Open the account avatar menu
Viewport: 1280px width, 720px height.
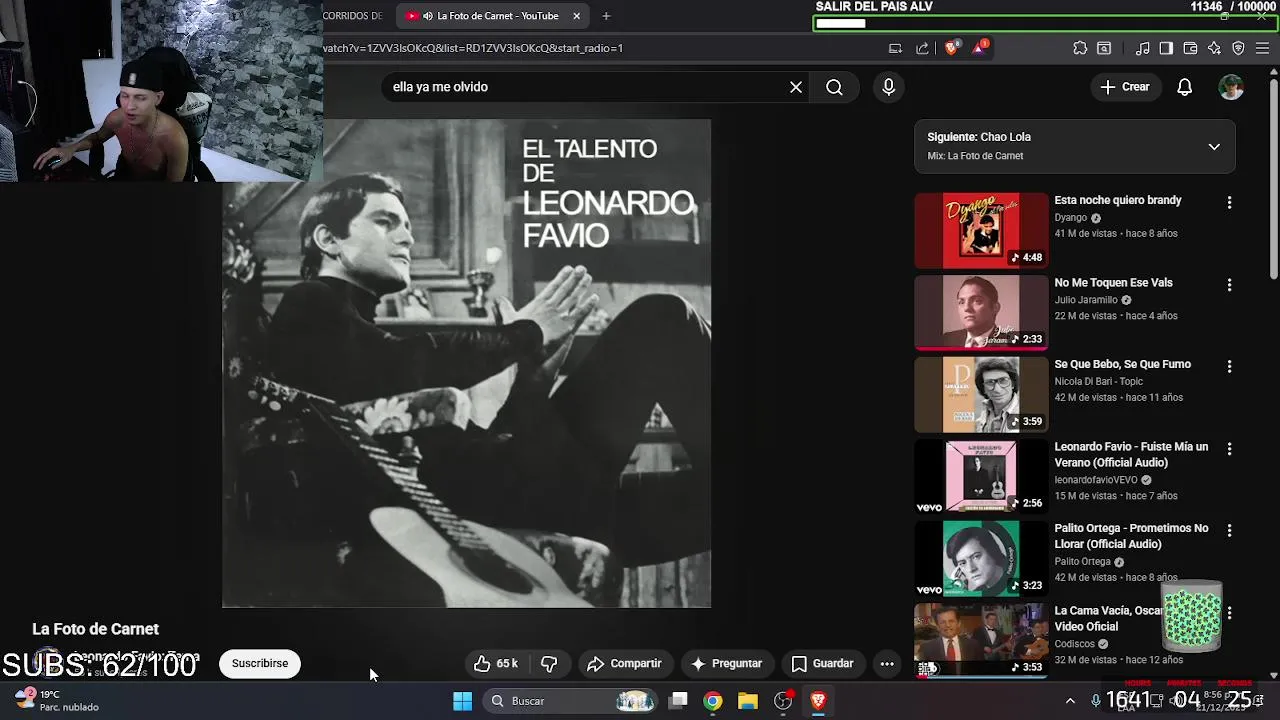[1231, 87]
